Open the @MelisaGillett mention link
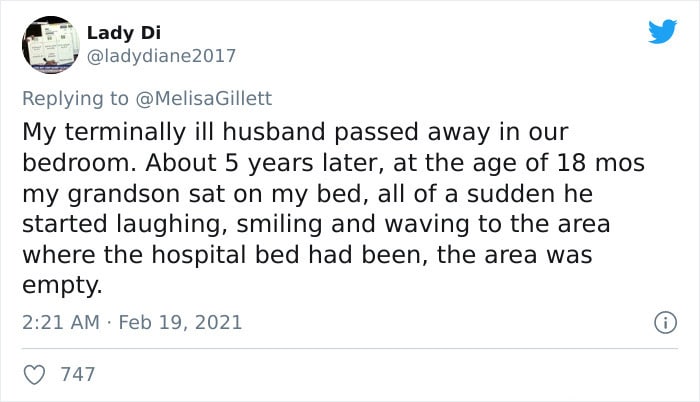This screenshot has height=402, width=700. point(204,98)
